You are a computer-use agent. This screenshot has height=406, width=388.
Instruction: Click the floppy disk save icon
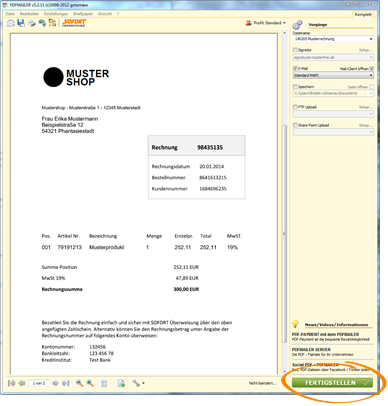[x=21, y=23]
